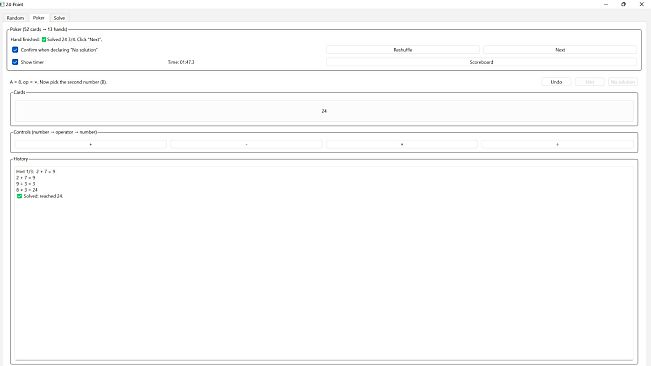This screenshot has height=366, width=651.
Task: Choose the divide operator button
Action: pyautogui.click(x=558, y=144)
